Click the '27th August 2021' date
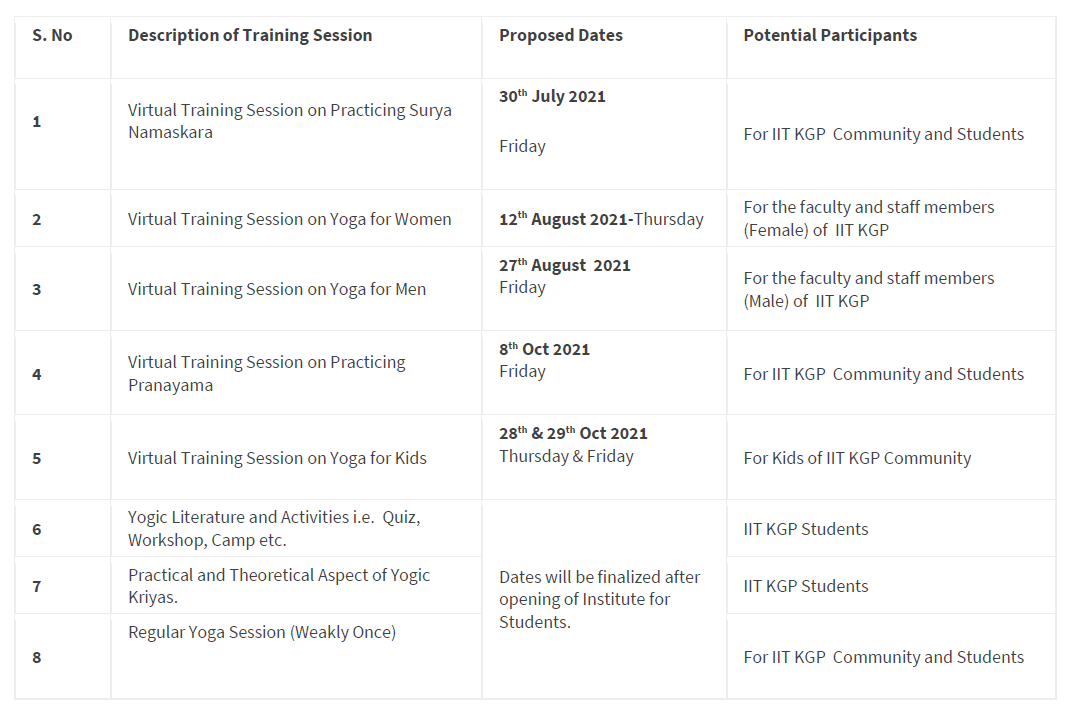Image resolution: width=1067 pixels, height=719 pixels. pyautogui.click(x=565, y=265)
